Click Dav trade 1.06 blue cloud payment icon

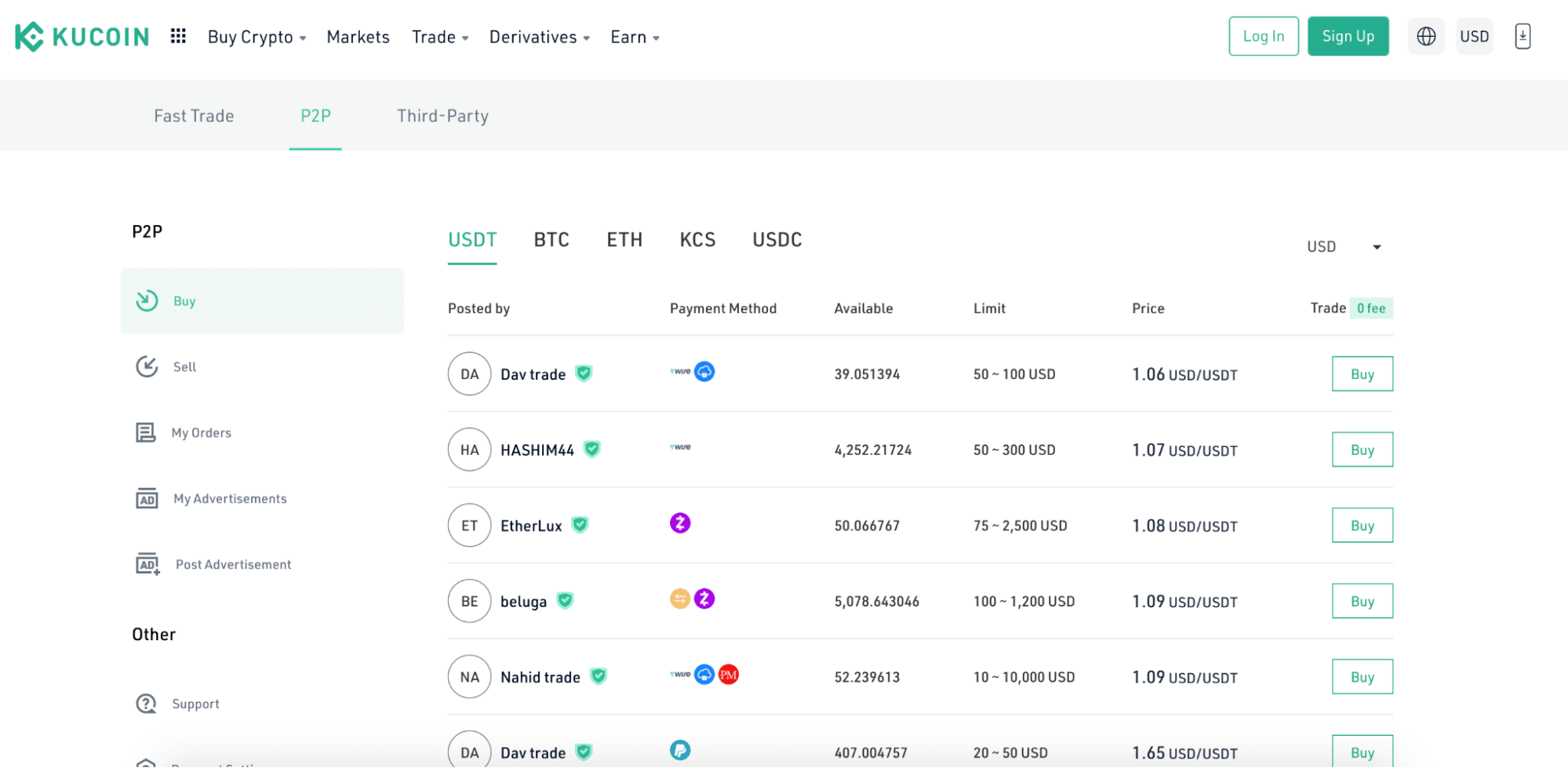704,371
